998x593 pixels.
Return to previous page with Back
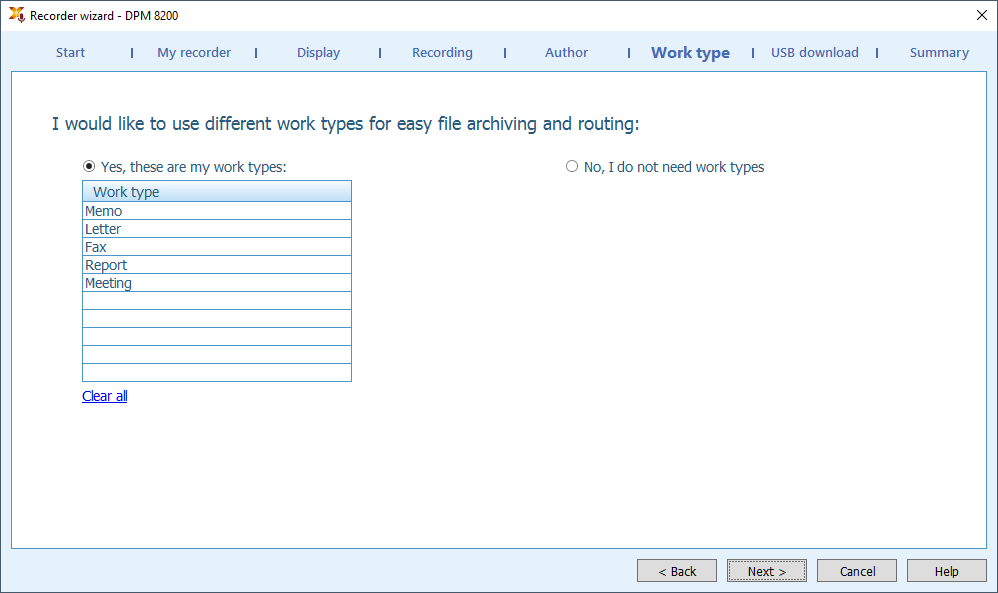coord(677,571)
